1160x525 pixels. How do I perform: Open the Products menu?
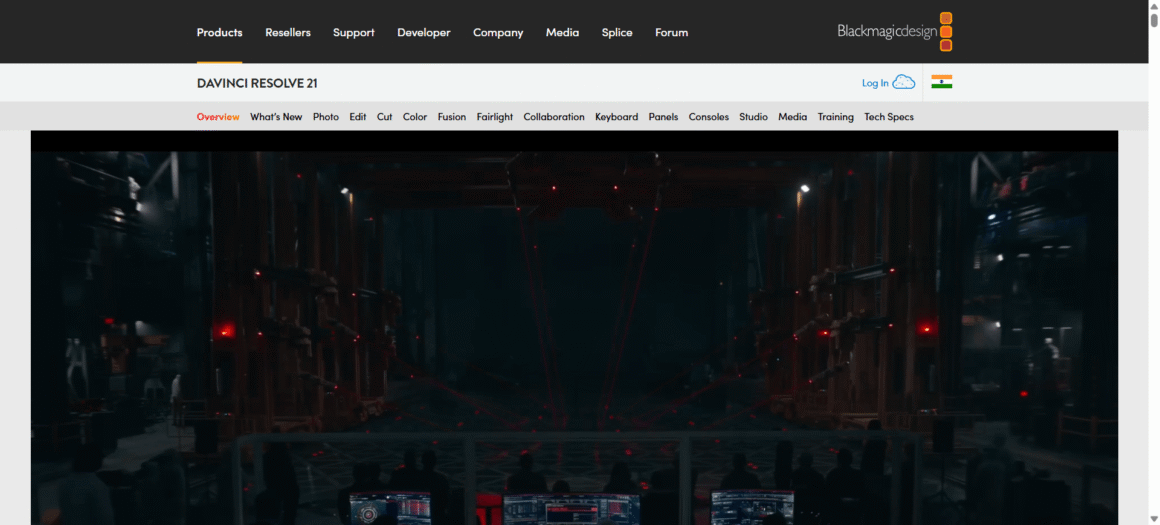pyautogui.click(x=220, y=33)
